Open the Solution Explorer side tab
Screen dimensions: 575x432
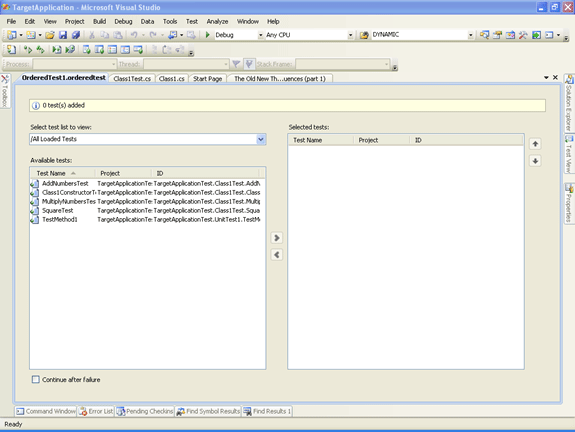(568, 103)
